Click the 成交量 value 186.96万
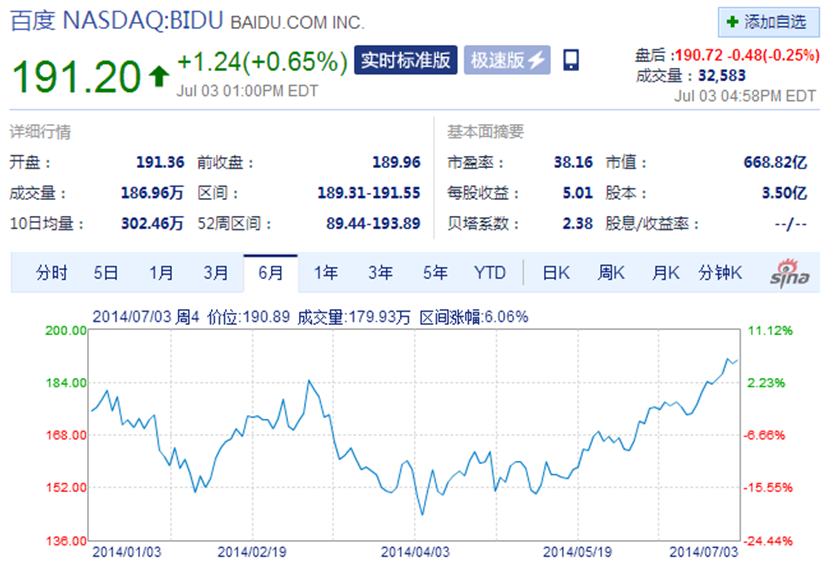Screen dimensions: 822x570 (153, 193)
